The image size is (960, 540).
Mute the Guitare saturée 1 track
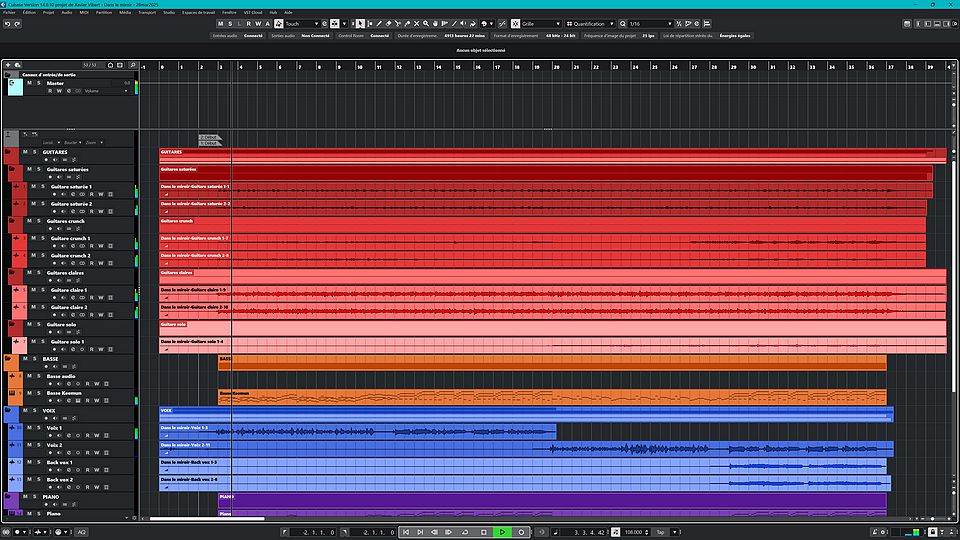coord(32,187)
